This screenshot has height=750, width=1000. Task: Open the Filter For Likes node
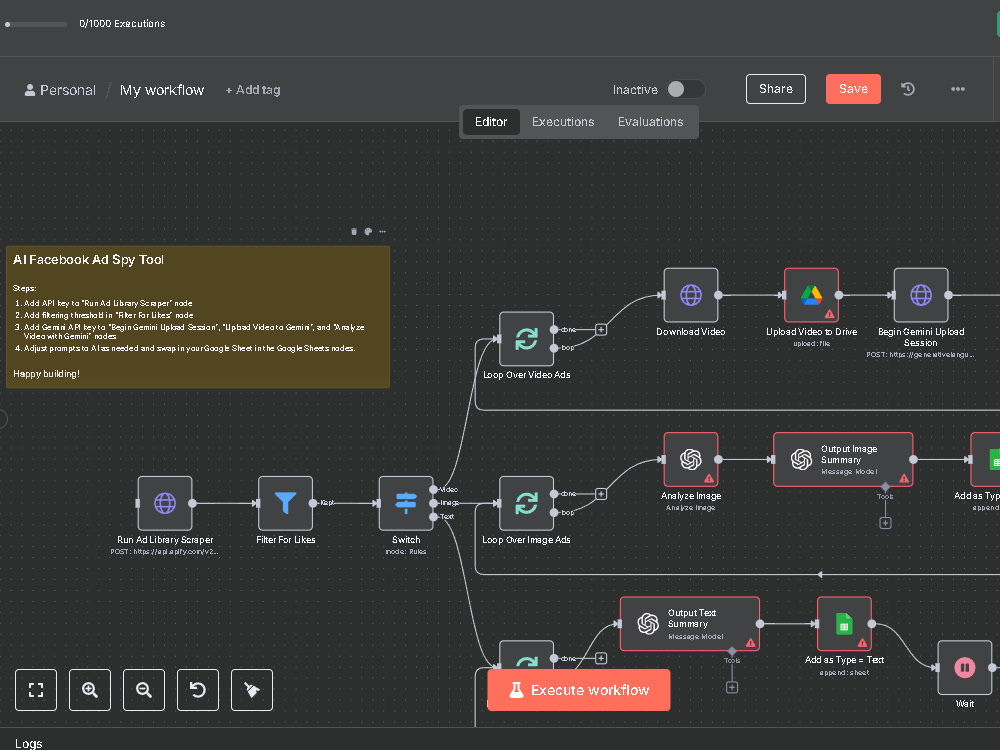[285, 503]
